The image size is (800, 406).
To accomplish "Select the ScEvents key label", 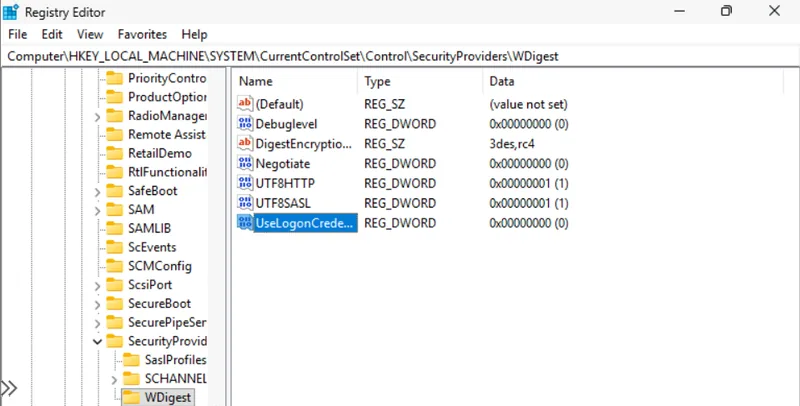I will [x=152, y=247].
